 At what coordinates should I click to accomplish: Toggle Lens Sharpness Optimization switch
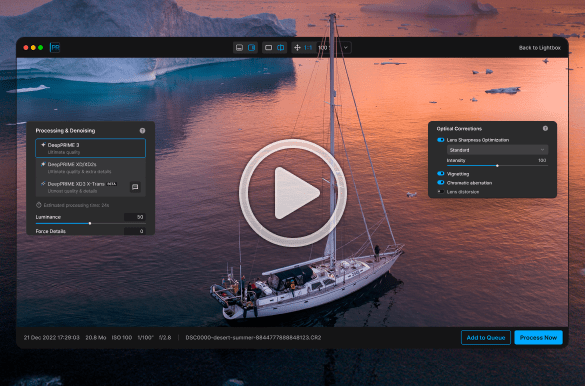pyautogui.click(x=441, y=140)
